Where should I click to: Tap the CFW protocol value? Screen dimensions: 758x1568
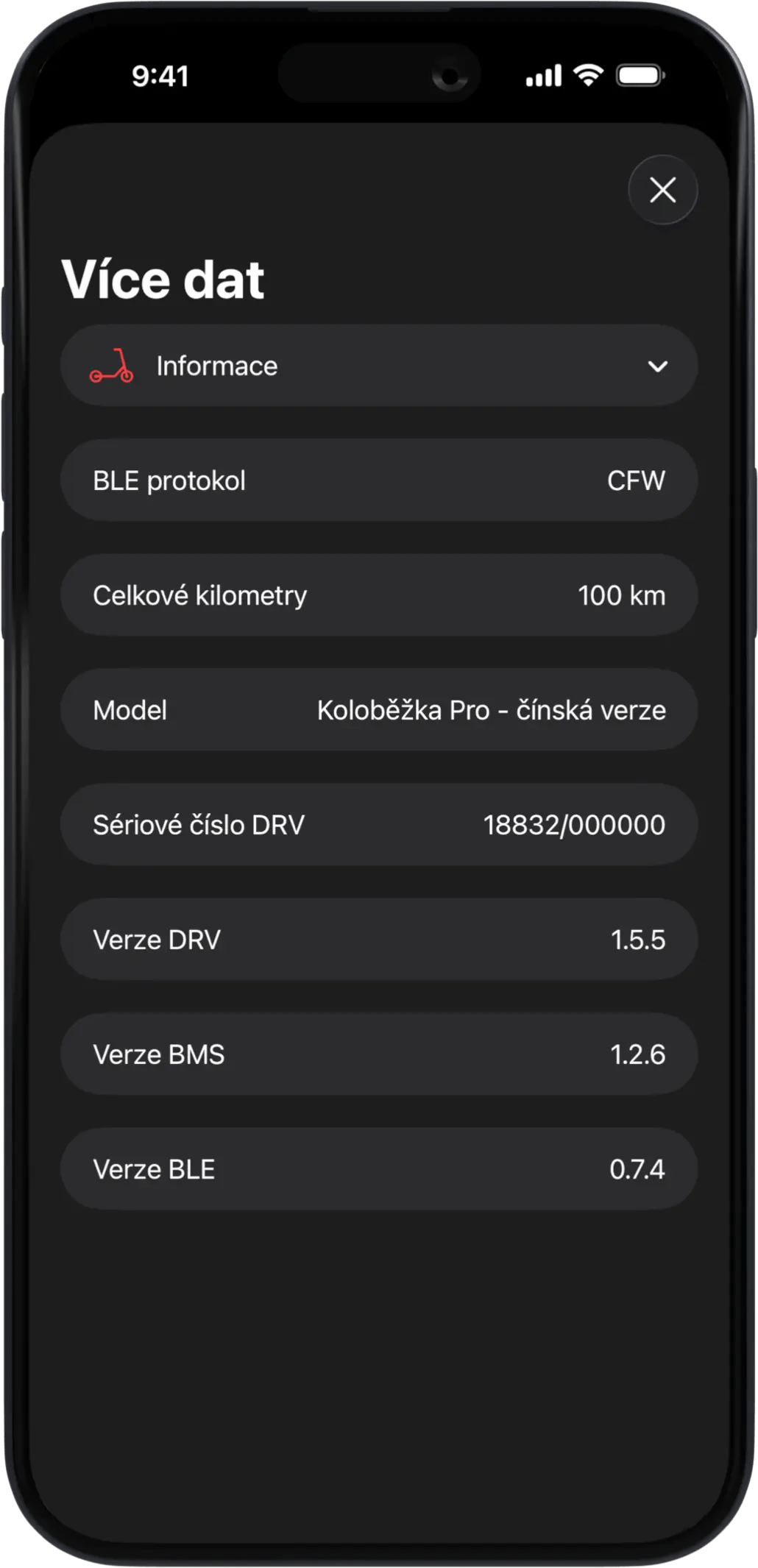pos(636,480)
